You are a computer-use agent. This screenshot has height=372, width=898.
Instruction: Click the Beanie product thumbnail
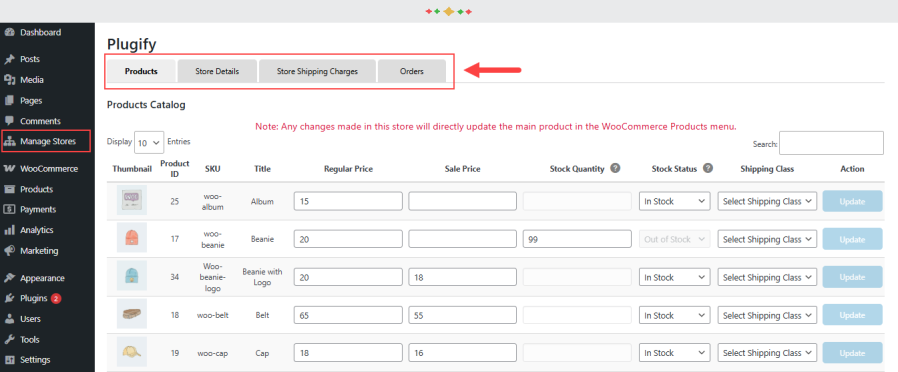click(132, 238)
